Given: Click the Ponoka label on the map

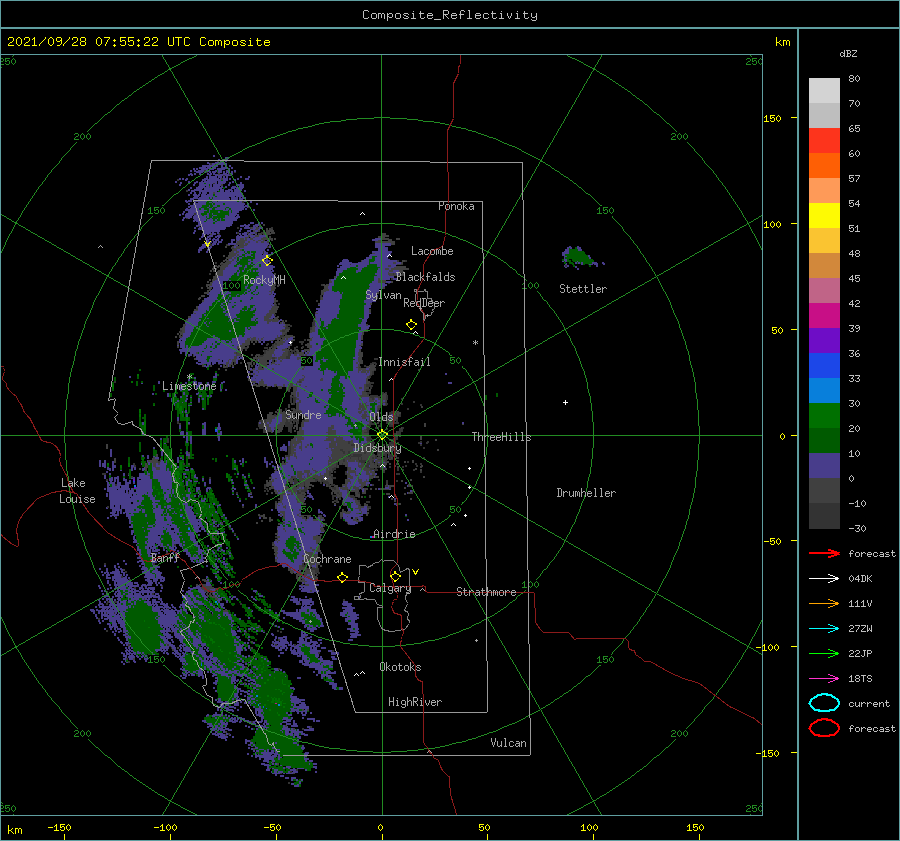Looking at the screenshot, I should (x=456, y=206).
